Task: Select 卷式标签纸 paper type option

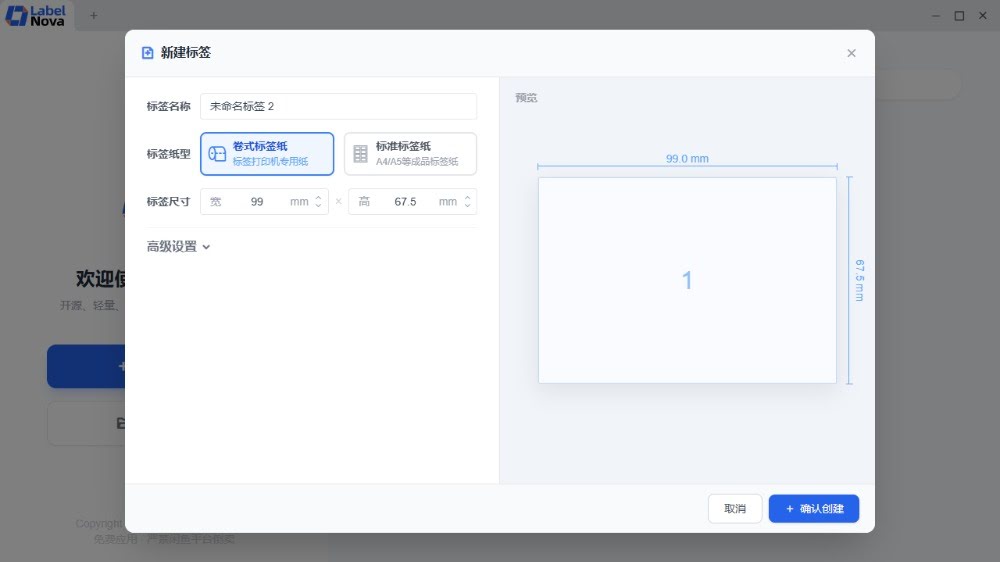Action: click(x=267, y=154)
